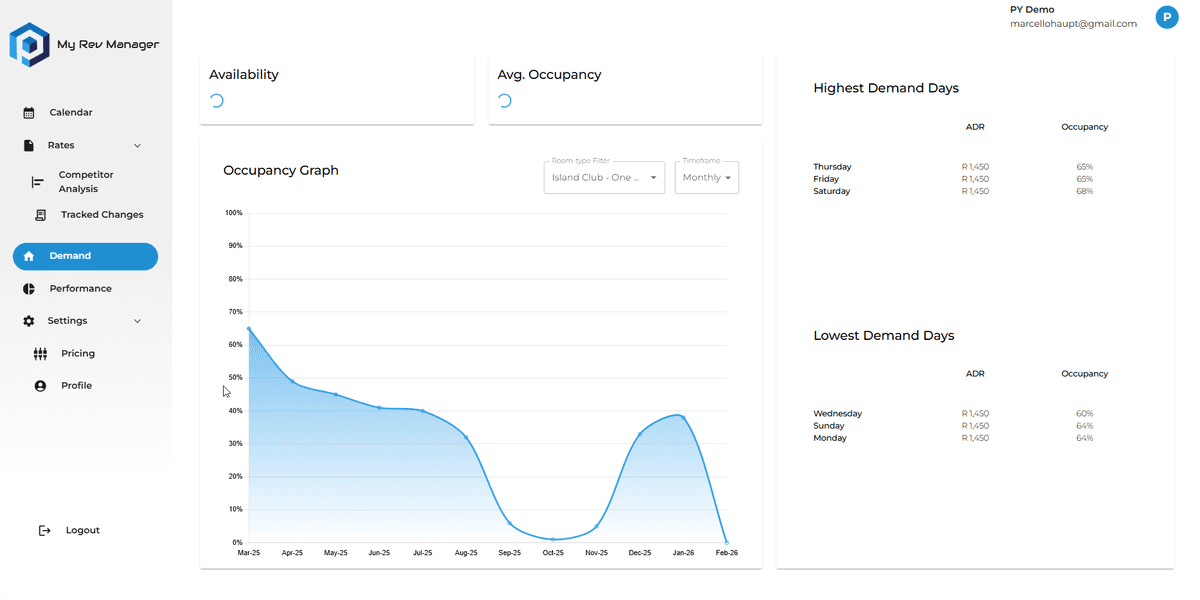Select the Pricing sliders icon

click(40, 353)
